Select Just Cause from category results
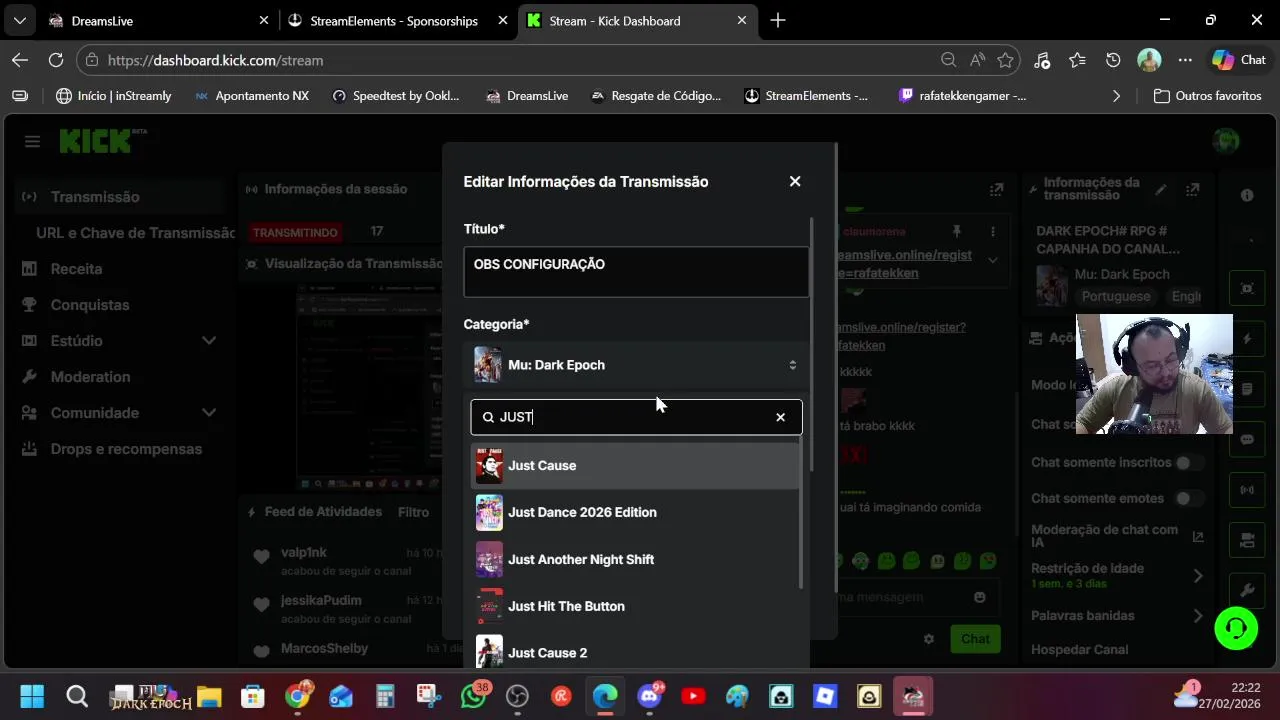This screenshot has width=1280, height=720. pos(636,465)
